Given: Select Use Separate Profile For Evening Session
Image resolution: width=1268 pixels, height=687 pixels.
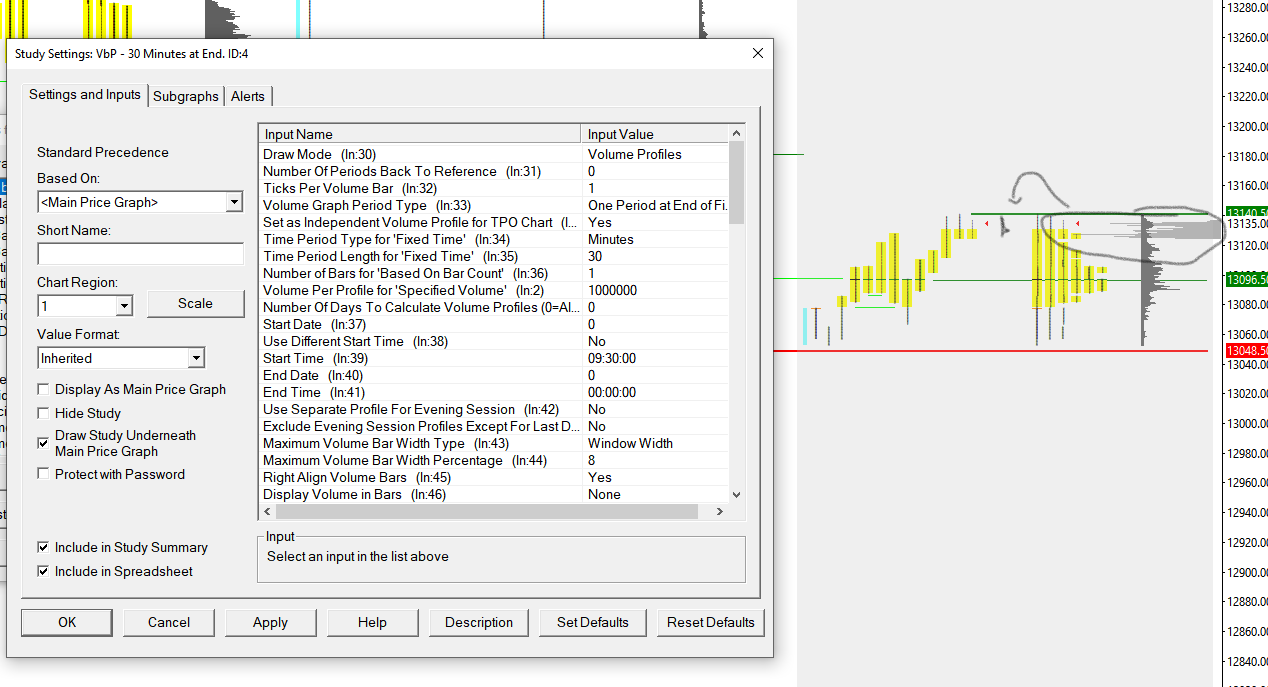Looking at the screenshot, I should pos(494,409).
